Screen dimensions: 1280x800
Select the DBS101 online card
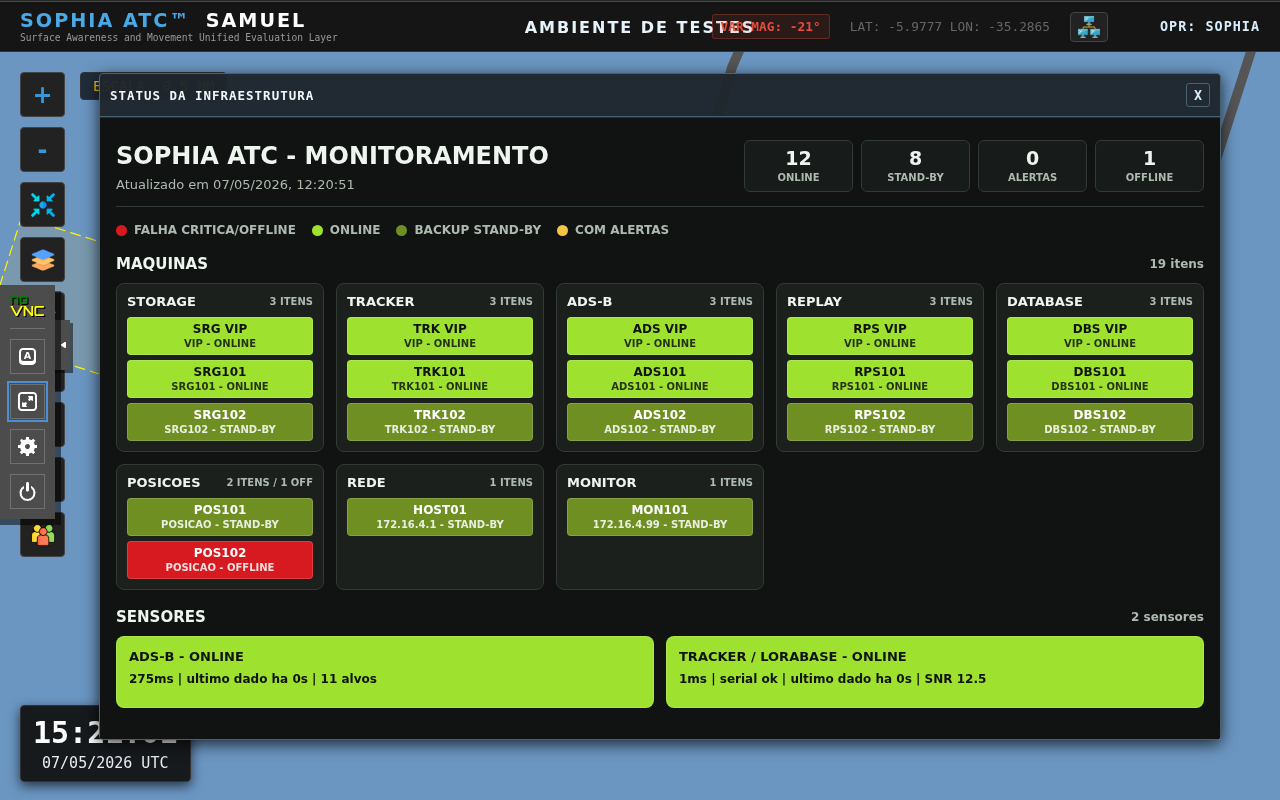[x=1100, y=379]
